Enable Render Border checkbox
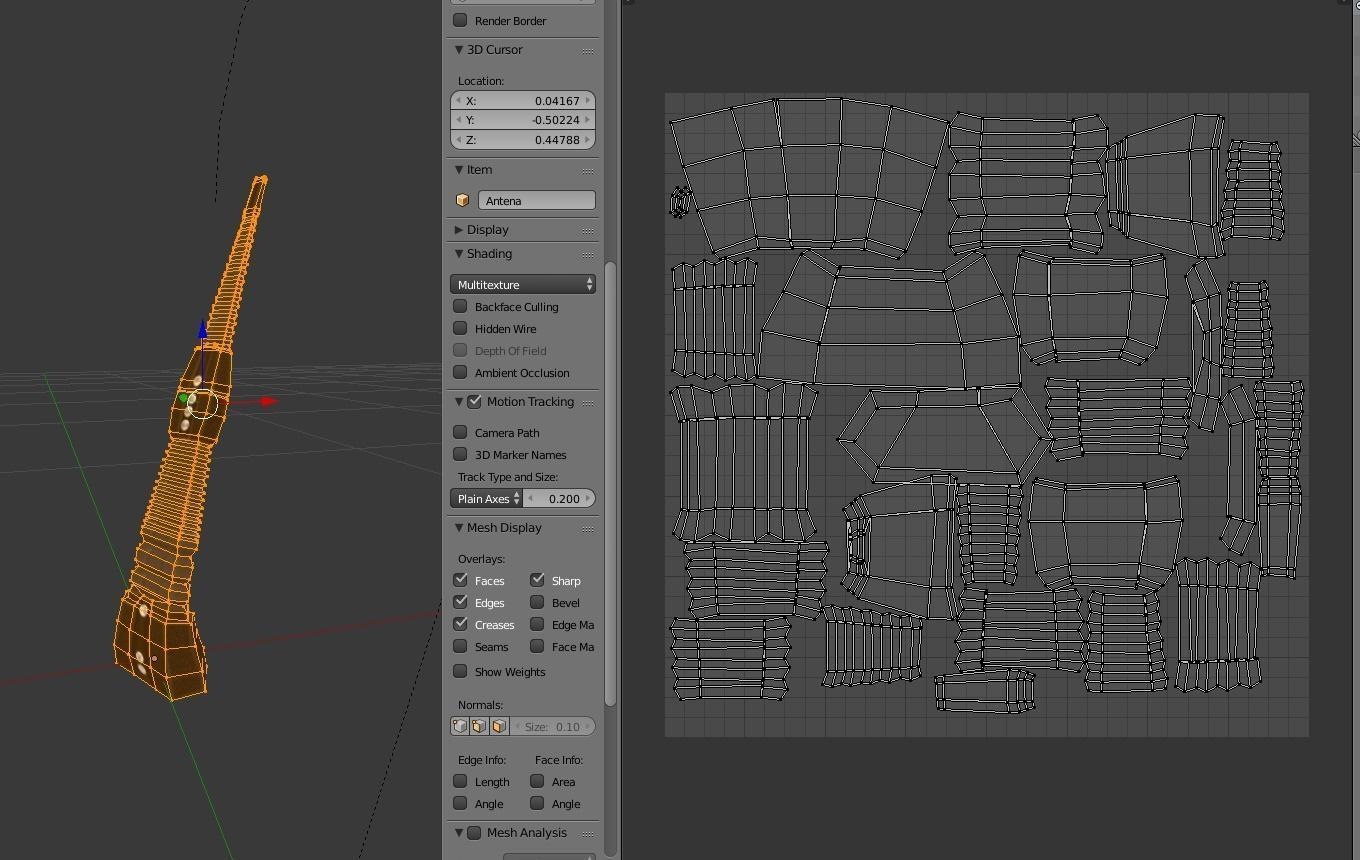1360x860 pixels. (x=460, y=20)
